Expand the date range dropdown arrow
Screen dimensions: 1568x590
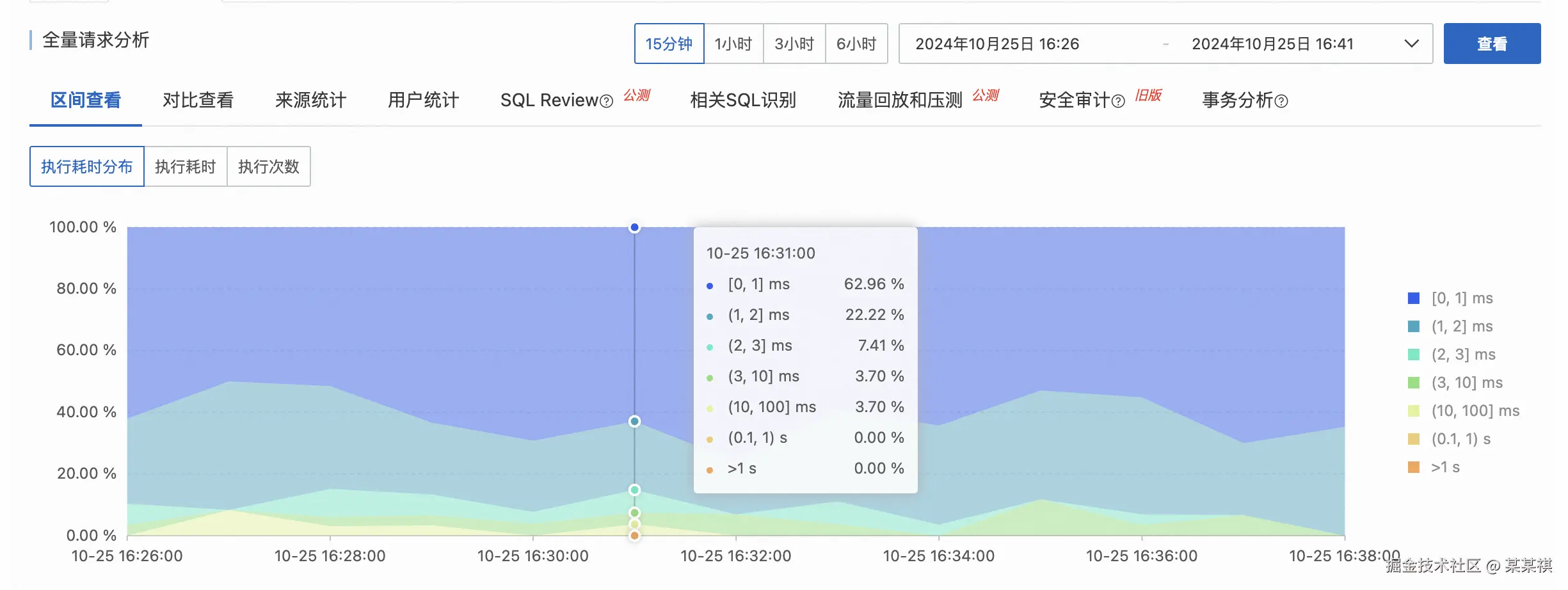(1411, 44)
